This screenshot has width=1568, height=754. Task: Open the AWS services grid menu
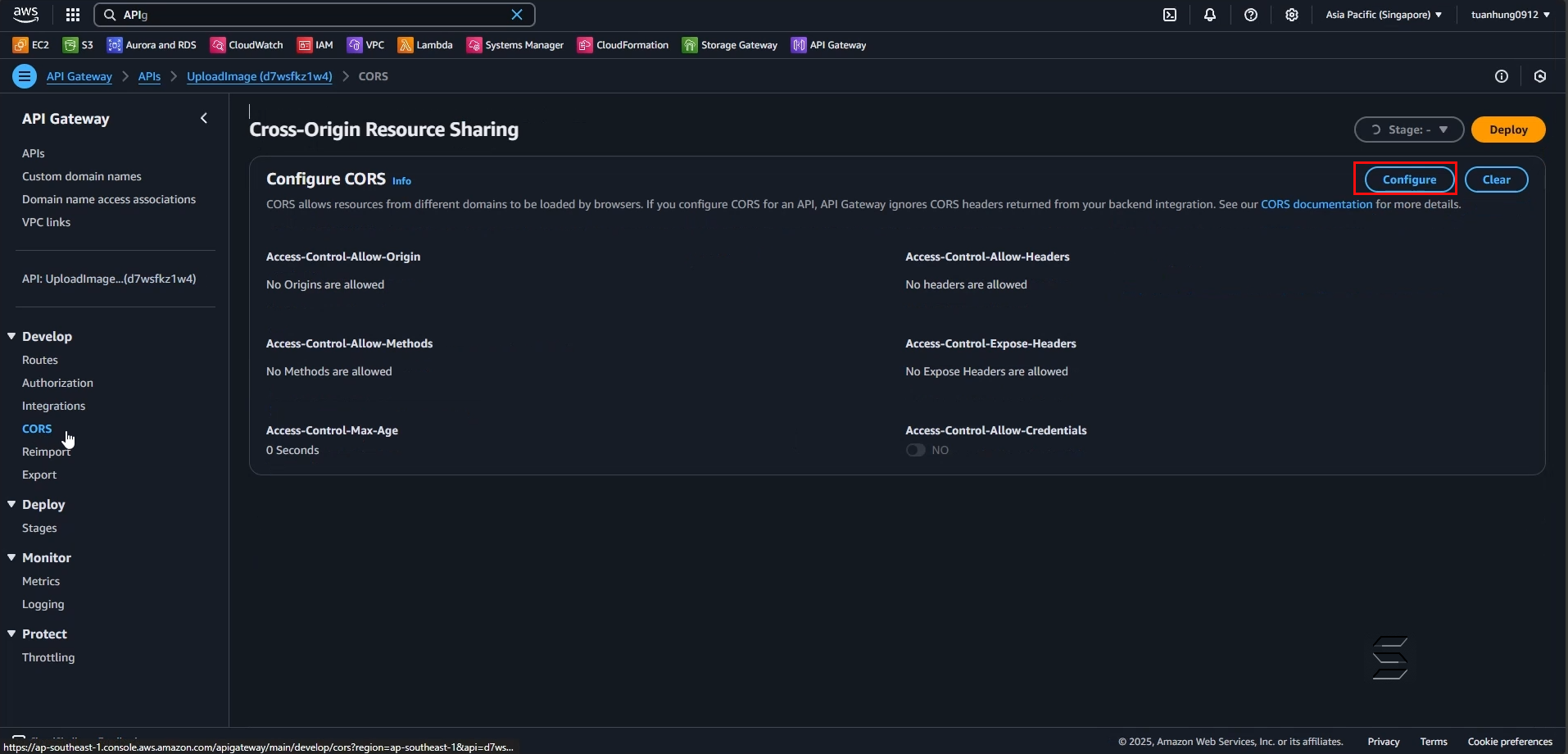tap(73, 15)
